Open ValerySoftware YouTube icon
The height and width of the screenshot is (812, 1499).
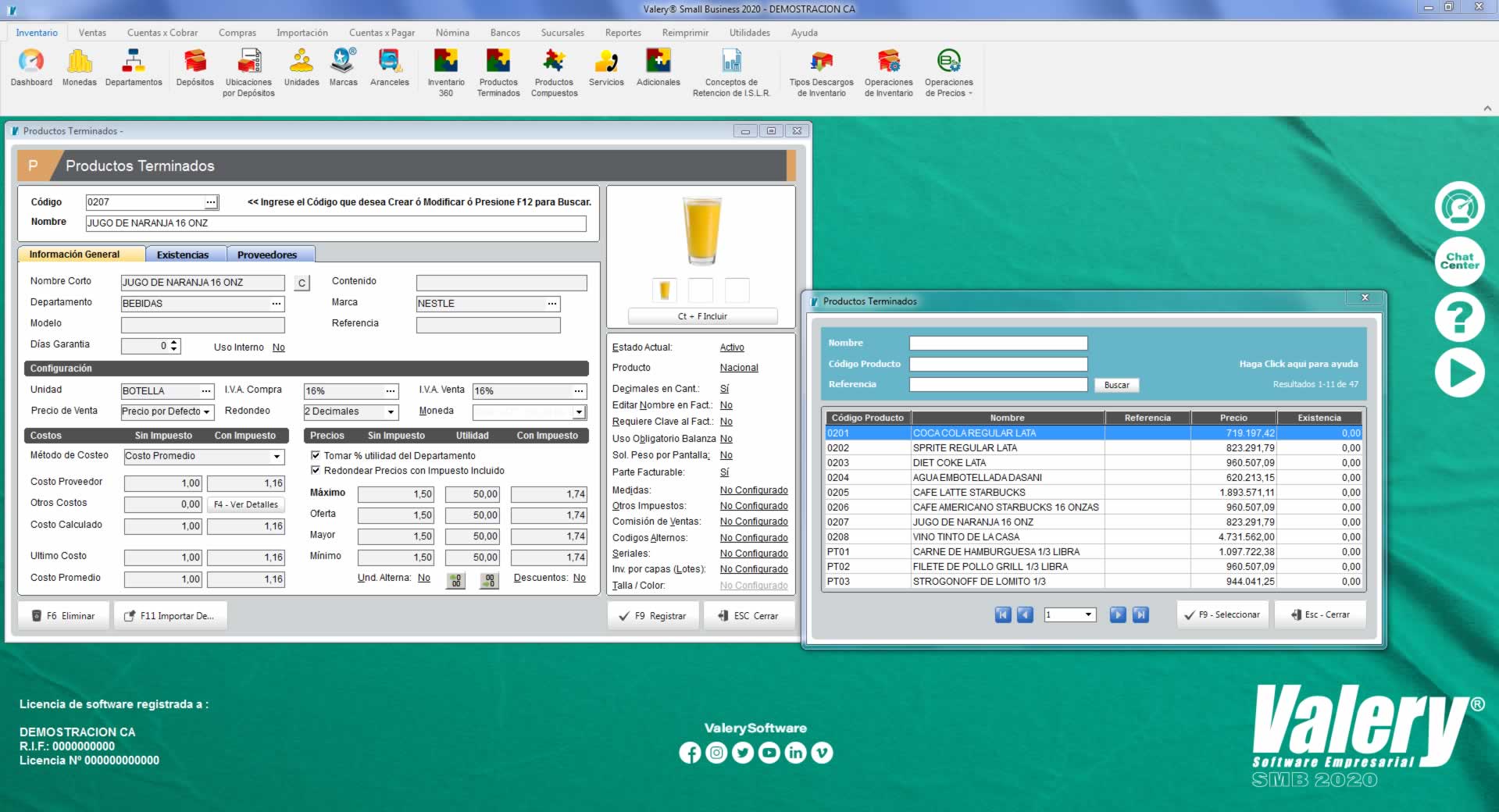tap(769, 753)
